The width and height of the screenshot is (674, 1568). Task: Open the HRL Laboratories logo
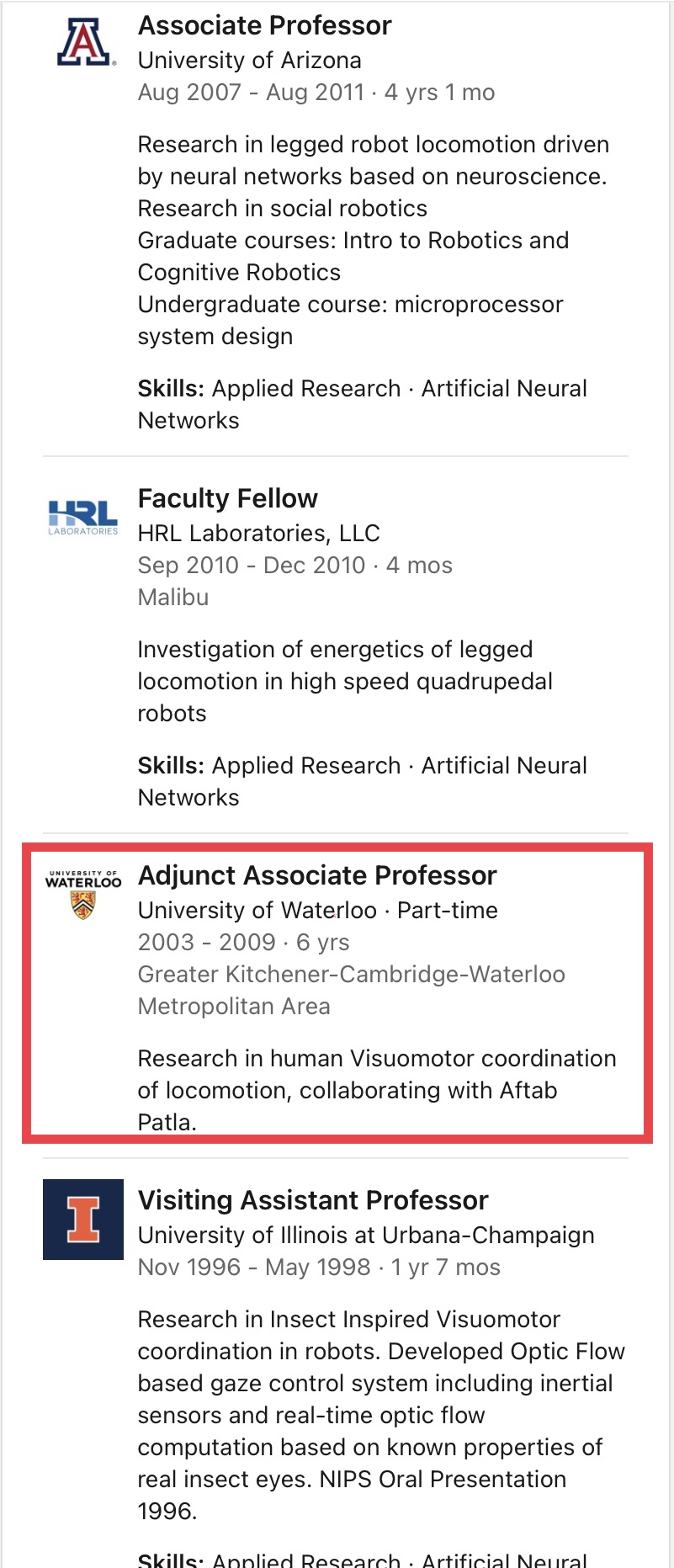click(x=83, y=516)
